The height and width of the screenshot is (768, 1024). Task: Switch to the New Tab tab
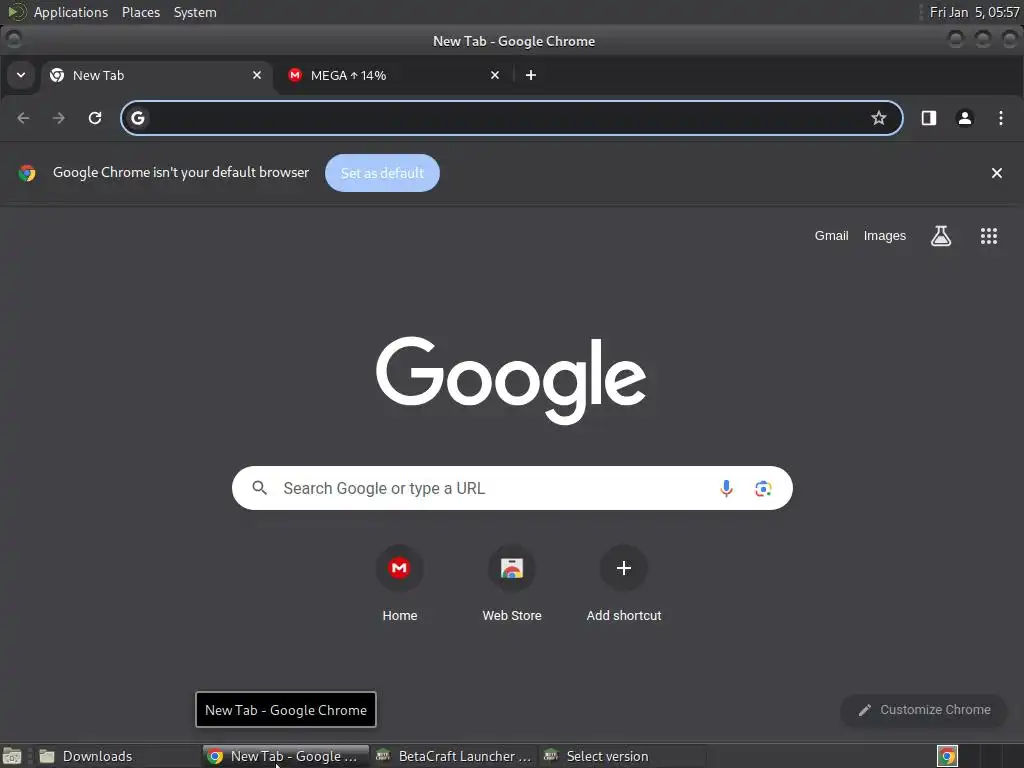coord(155,75)
